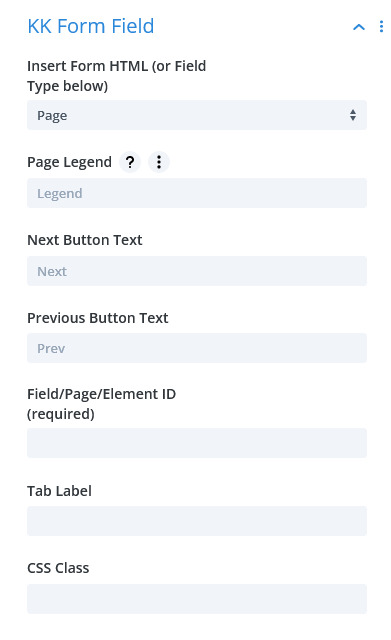391x640 pixels.
Task: Open the Page Legend three-dot options icon
Action: click(x=159, y=162)
